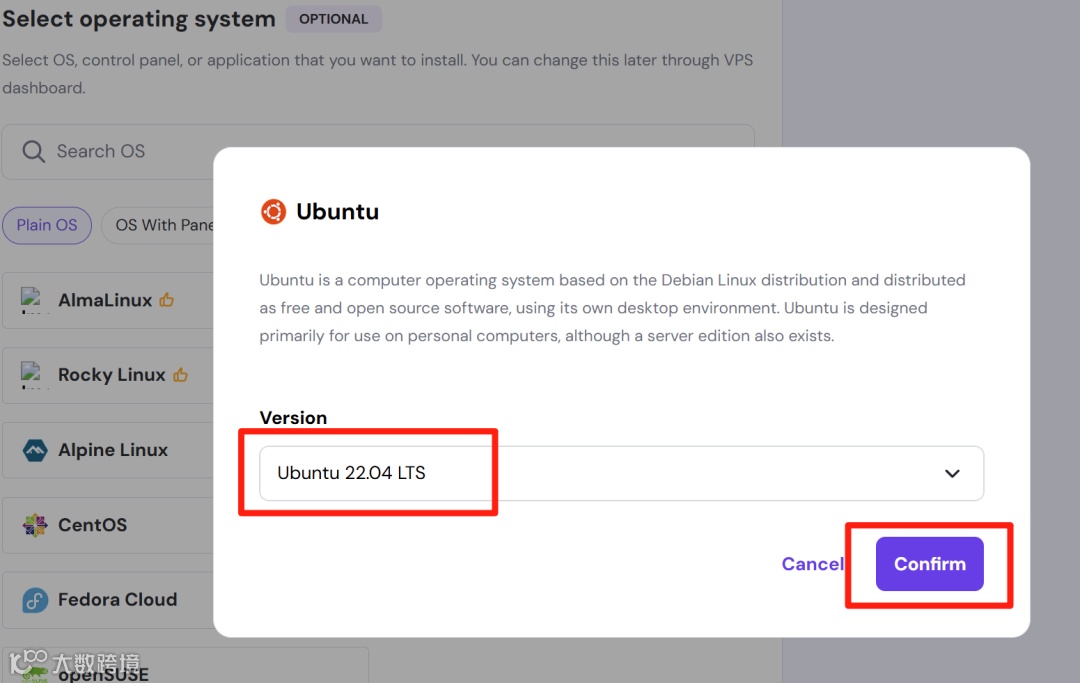Image resolution: width=1080 pixels, height=683 pixels.
Task: Pick the CentOS operating system option
Action: pyautogui.click(x=92, y=525)
